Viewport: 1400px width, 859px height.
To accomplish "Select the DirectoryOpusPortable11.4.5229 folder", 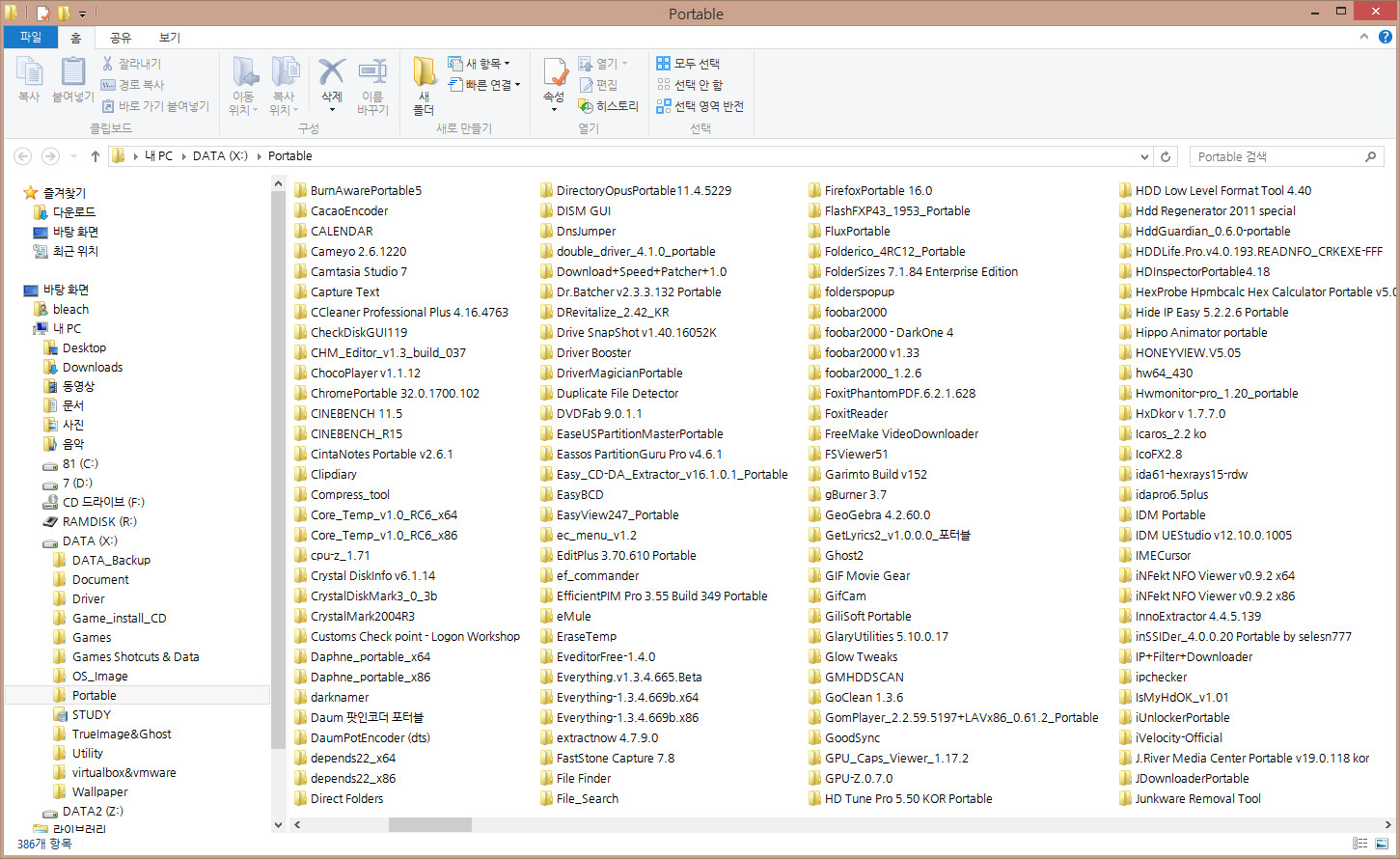I will click(x=644, y=190).
